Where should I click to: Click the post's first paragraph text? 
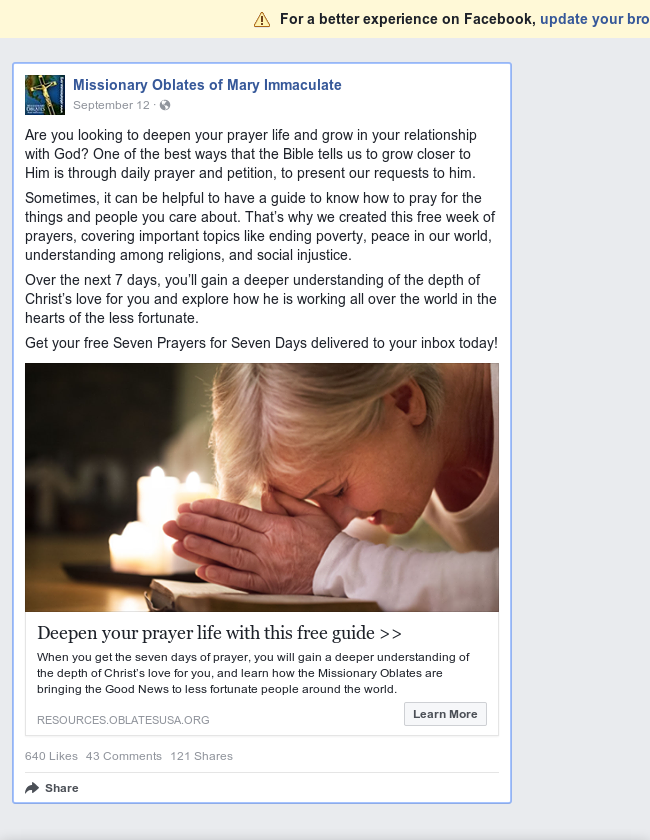point(251,154)
